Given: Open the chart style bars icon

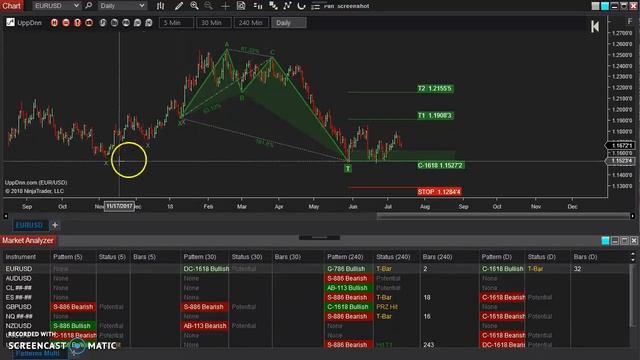Looking at the screenshot, I should [160, 6].
